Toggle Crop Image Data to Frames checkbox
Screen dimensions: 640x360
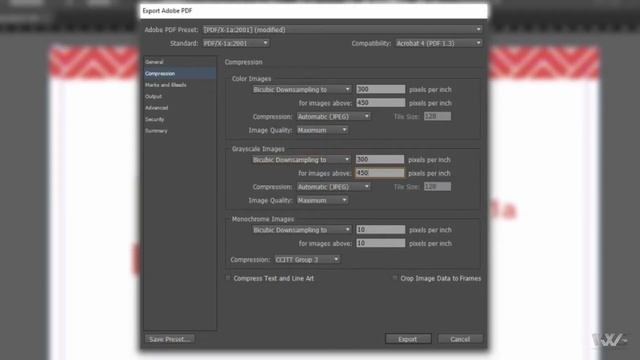click(x=395, y=278)
